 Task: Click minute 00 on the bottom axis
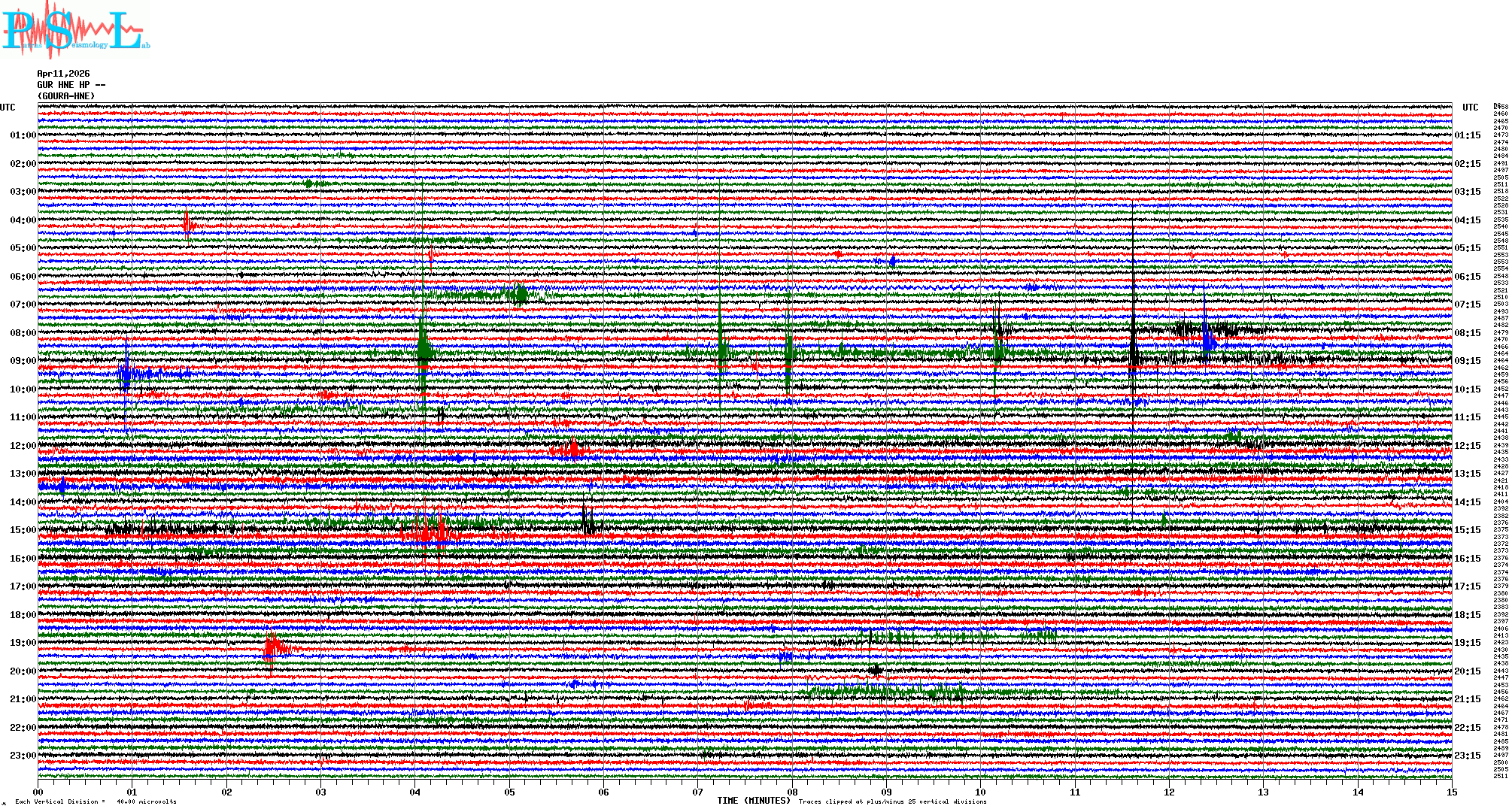click(38, 792)
